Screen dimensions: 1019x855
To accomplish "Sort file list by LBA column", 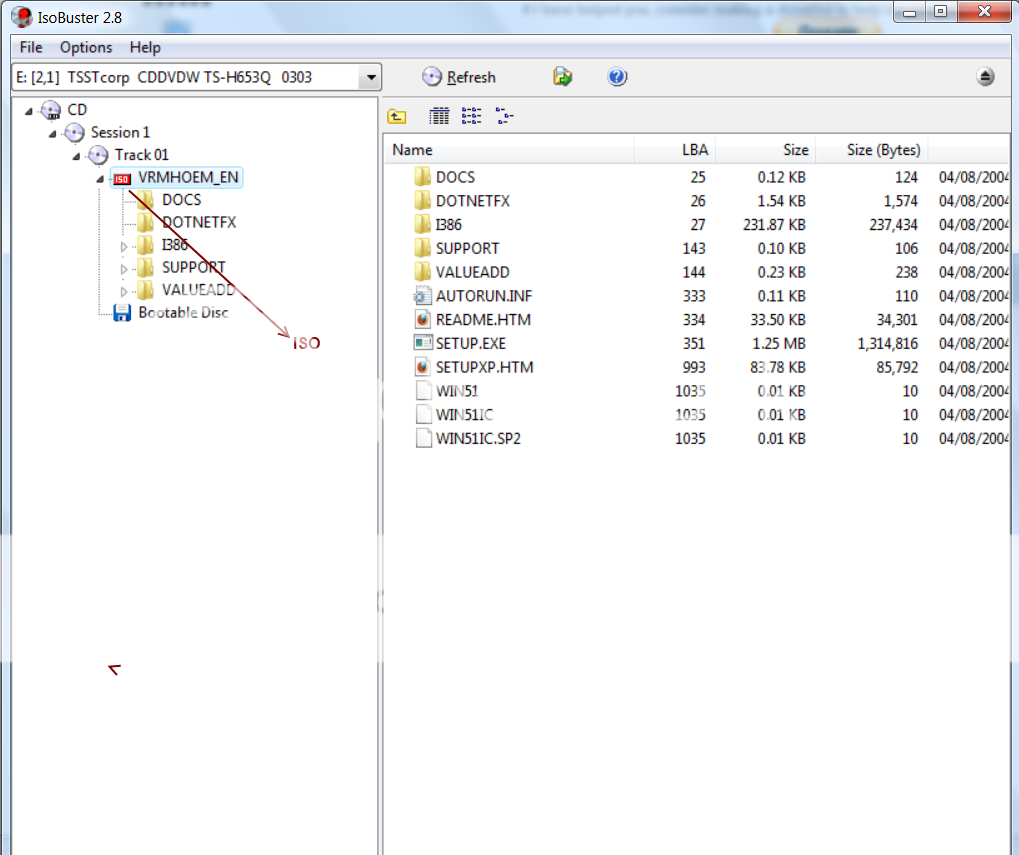I will tap(675, 150).
